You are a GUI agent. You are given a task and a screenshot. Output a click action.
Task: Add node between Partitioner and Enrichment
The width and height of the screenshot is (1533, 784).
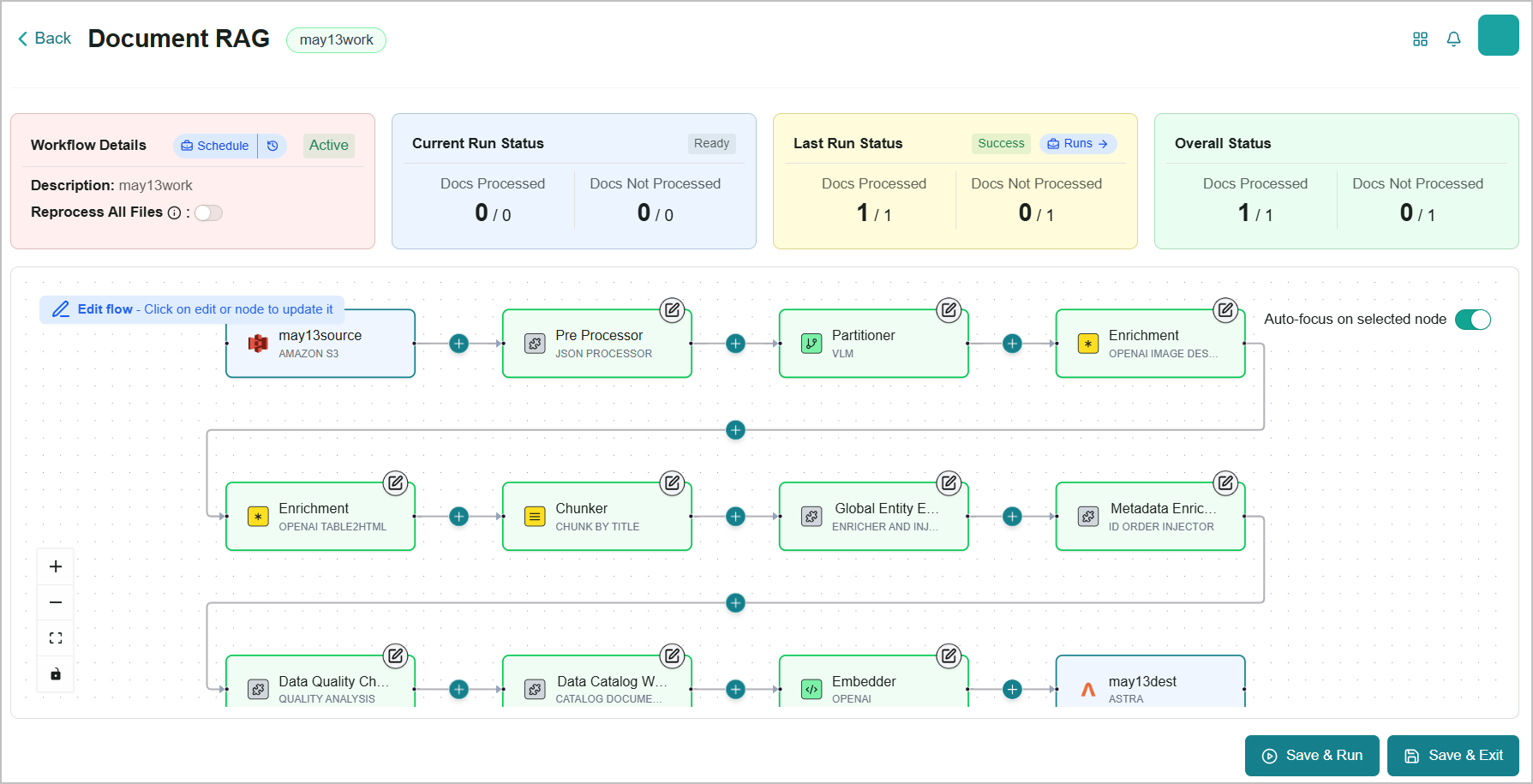1012,344
